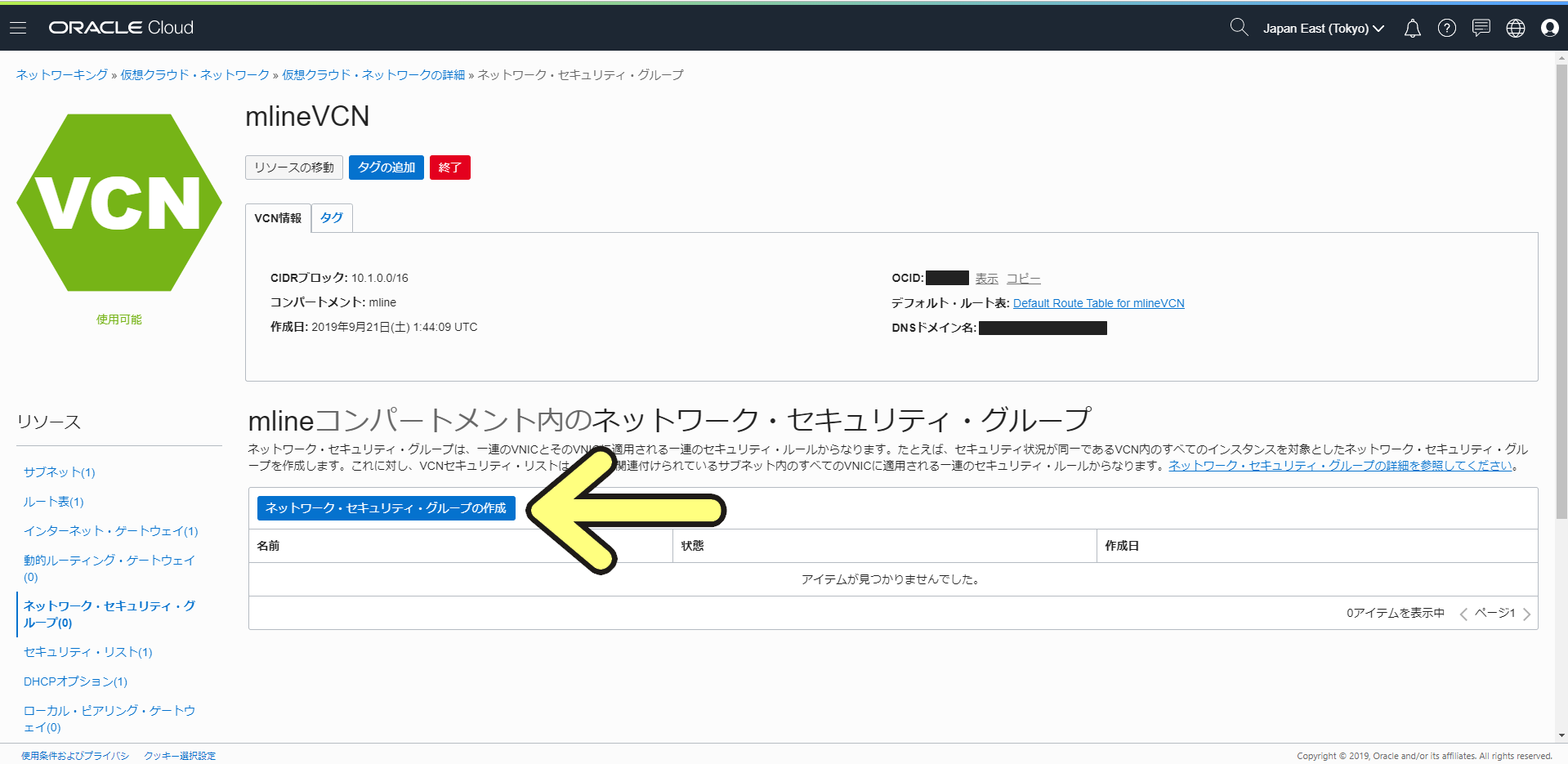Click the scrollbar down arrow

1561,735
